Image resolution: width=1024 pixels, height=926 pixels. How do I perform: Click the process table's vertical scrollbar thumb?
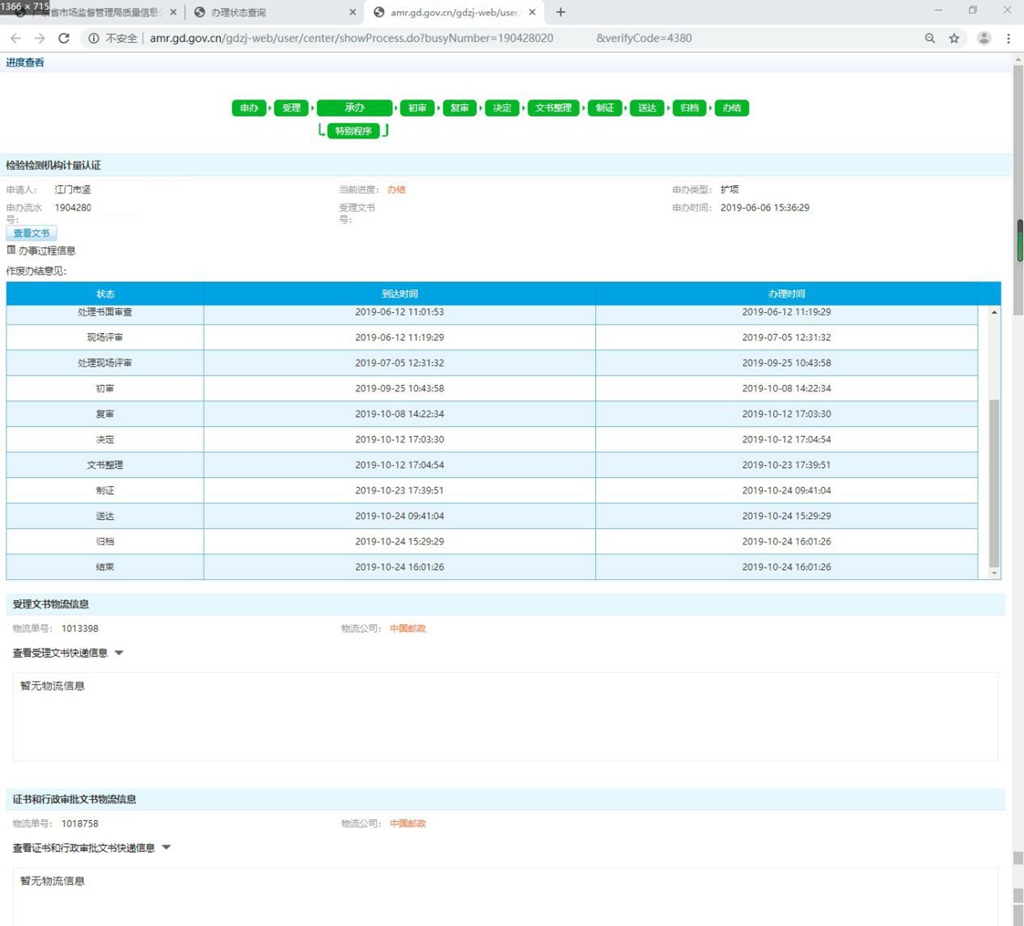(994, 480)
